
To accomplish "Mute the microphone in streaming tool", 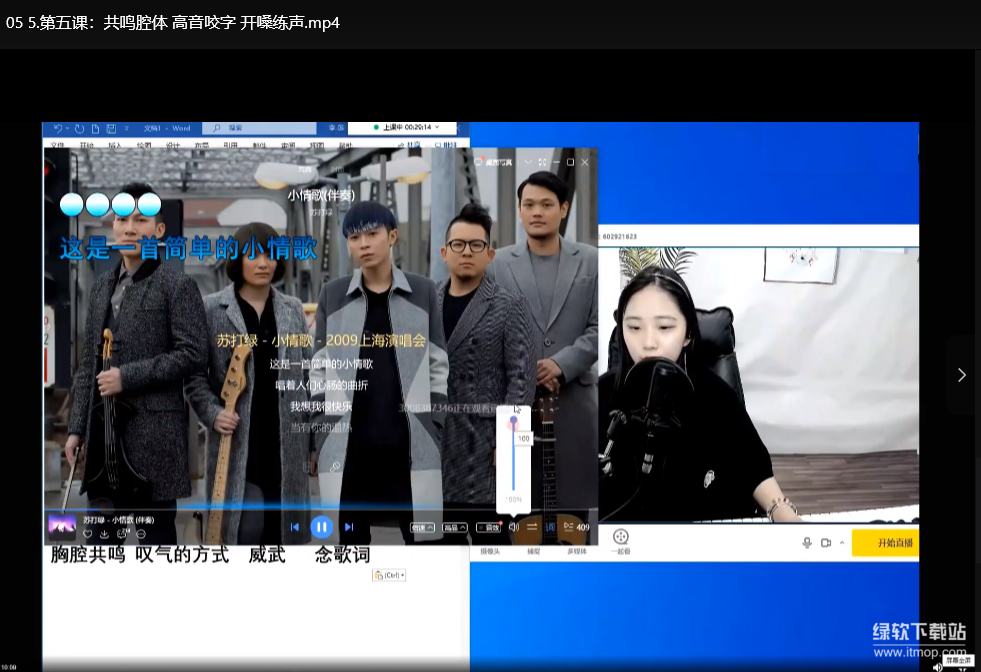I will point(807,542).
